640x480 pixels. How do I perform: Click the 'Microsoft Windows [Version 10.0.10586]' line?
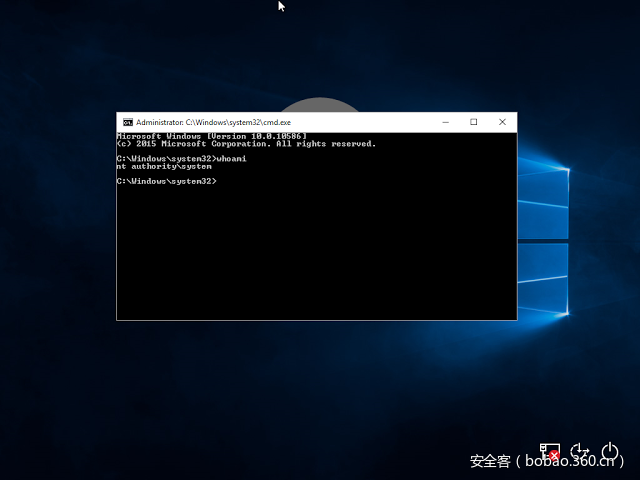tap(211, 136)
